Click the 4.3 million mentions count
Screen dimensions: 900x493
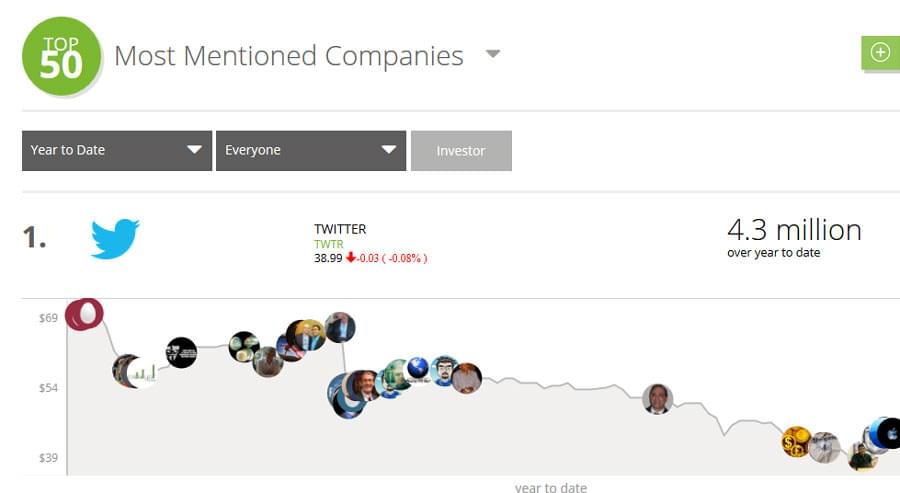click(794, 230)
